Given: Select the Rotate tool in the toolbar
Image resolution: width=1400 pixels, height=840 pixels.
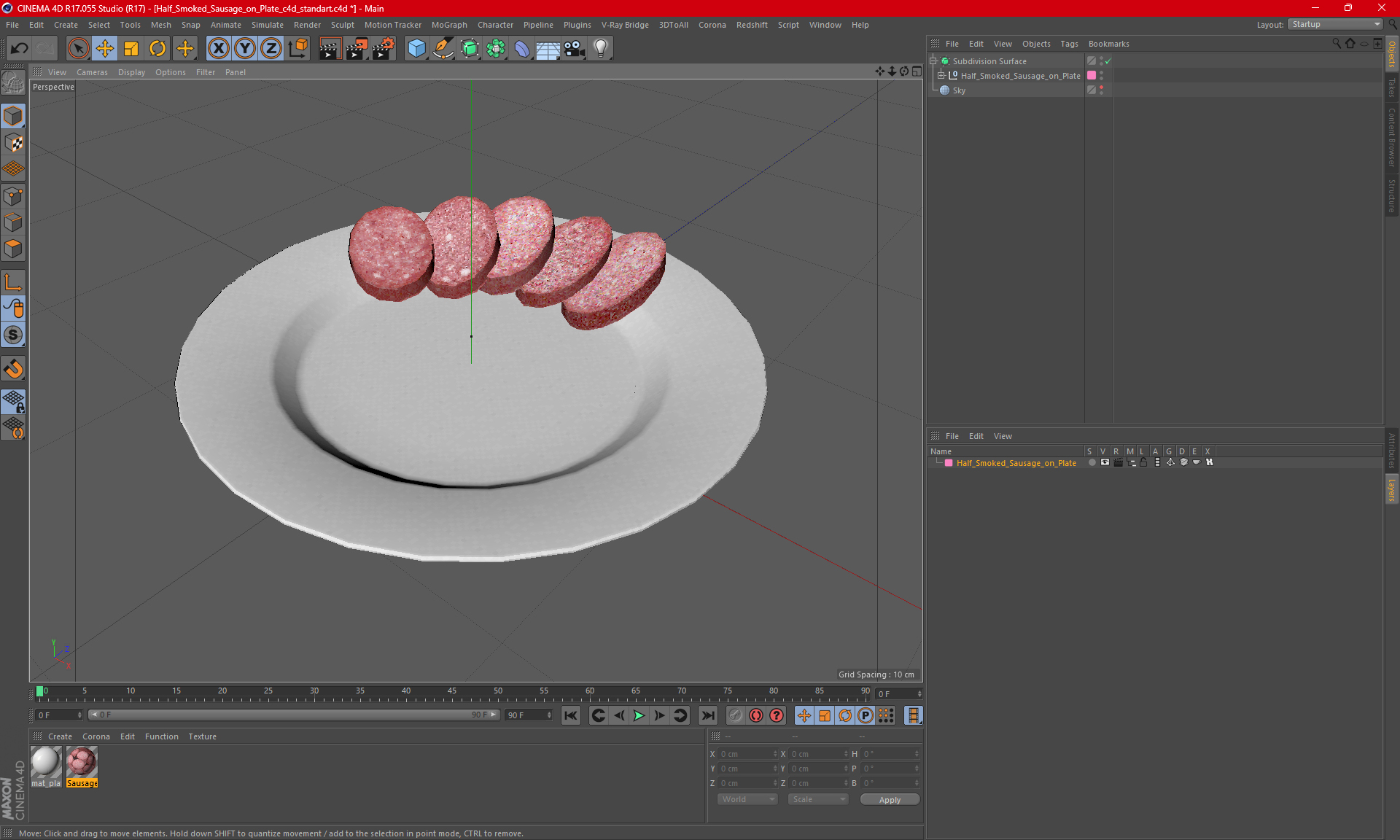Looking at the screenshot, I should click(x=157, y=49).
